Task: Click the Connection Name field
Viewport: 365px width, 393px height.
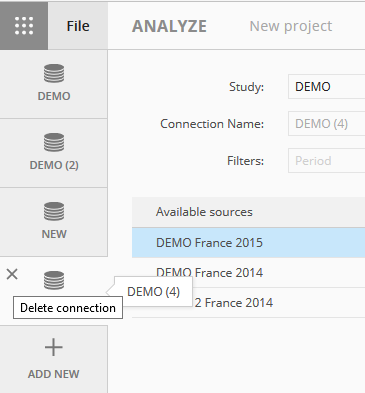Action: [326, 124]
